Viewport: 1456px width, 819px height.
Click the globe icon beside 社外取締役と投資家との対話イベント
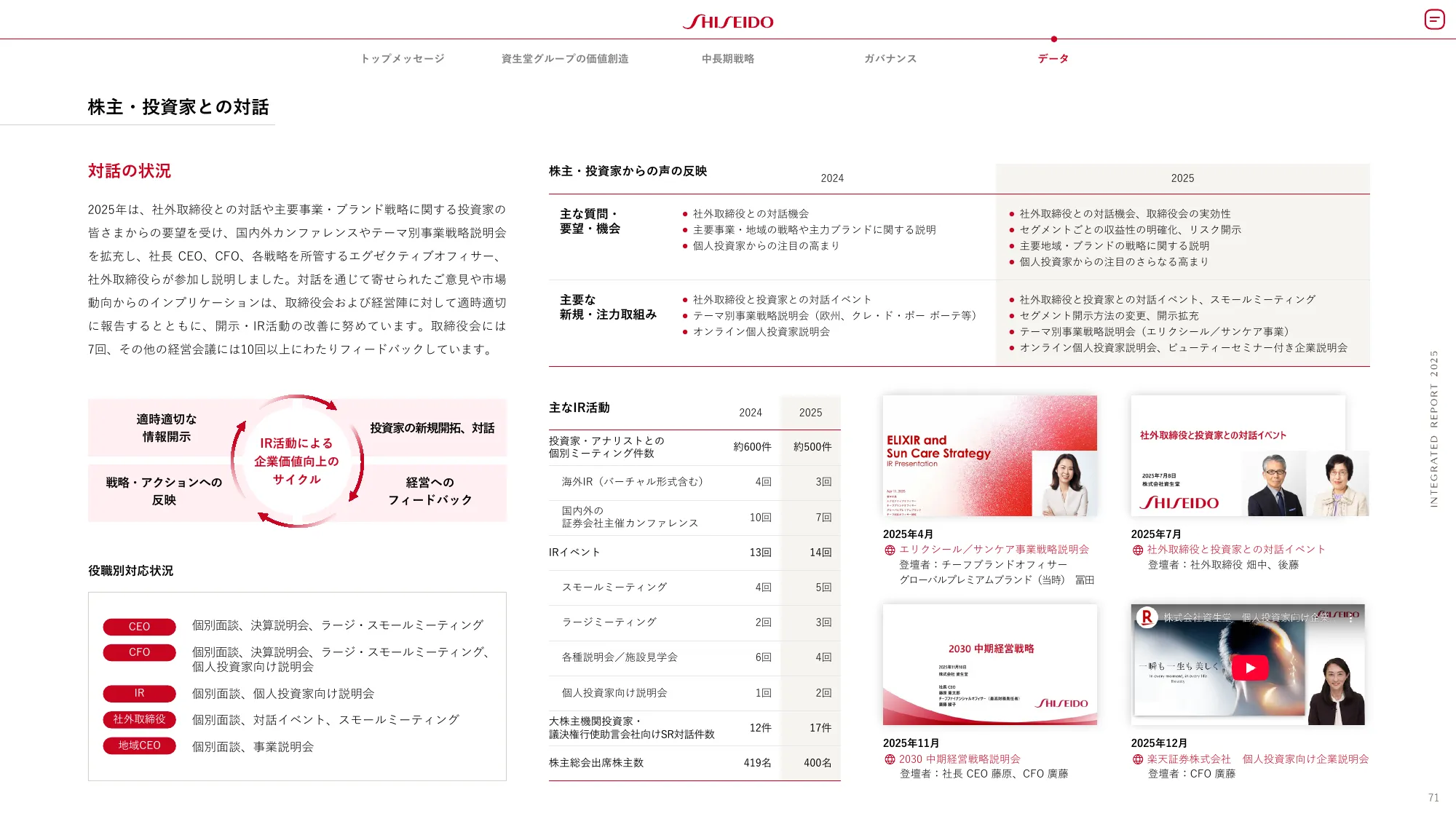click(x=1138, y=550)
